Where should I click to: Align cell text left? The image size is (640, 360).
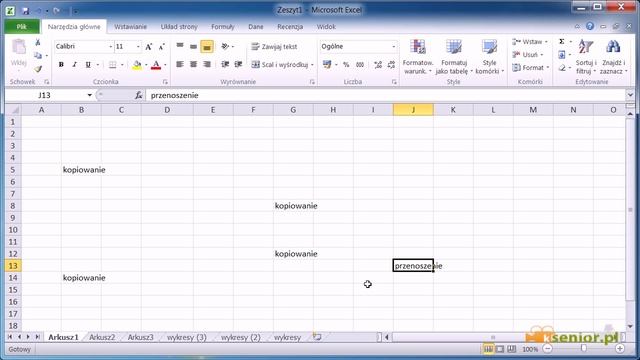pyautogui.click(x=180, y=64)
